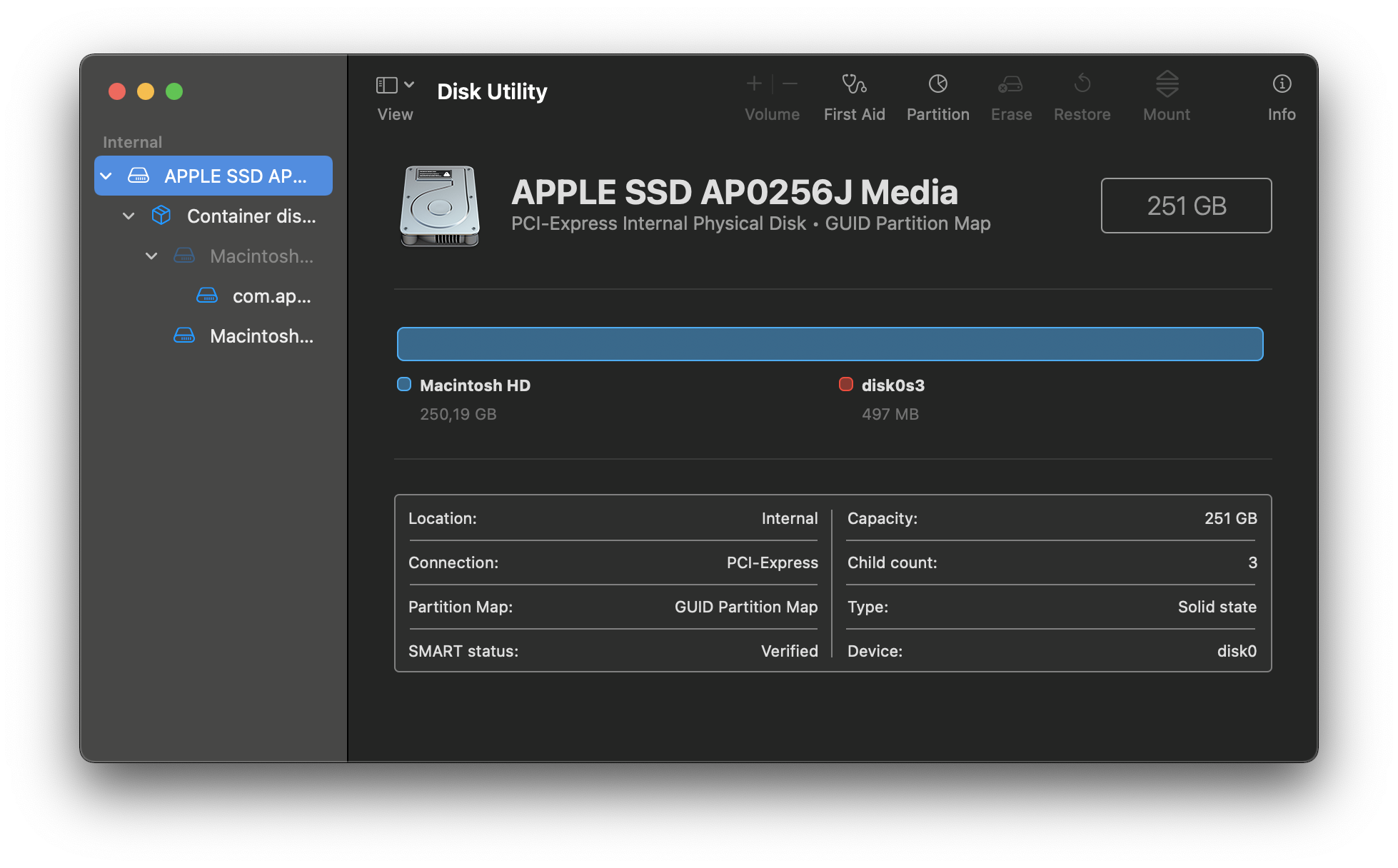The height and width of the screenshot is (868, 1398).
Task: Click the PCI-Express Internal Physical Disk subtitle
Action: (658, 223)
